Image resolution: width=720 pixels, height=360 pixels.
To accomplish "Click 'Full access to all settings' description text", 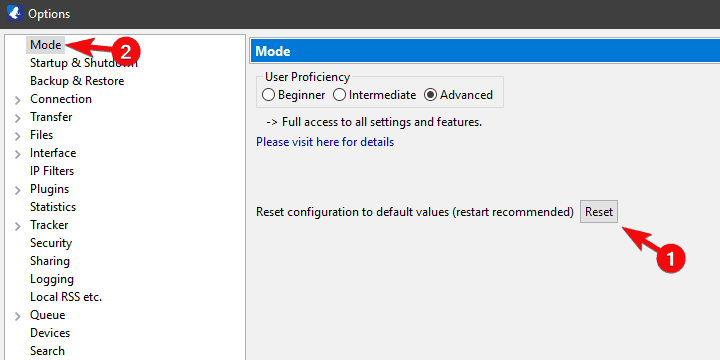I will tap(374, 123).
